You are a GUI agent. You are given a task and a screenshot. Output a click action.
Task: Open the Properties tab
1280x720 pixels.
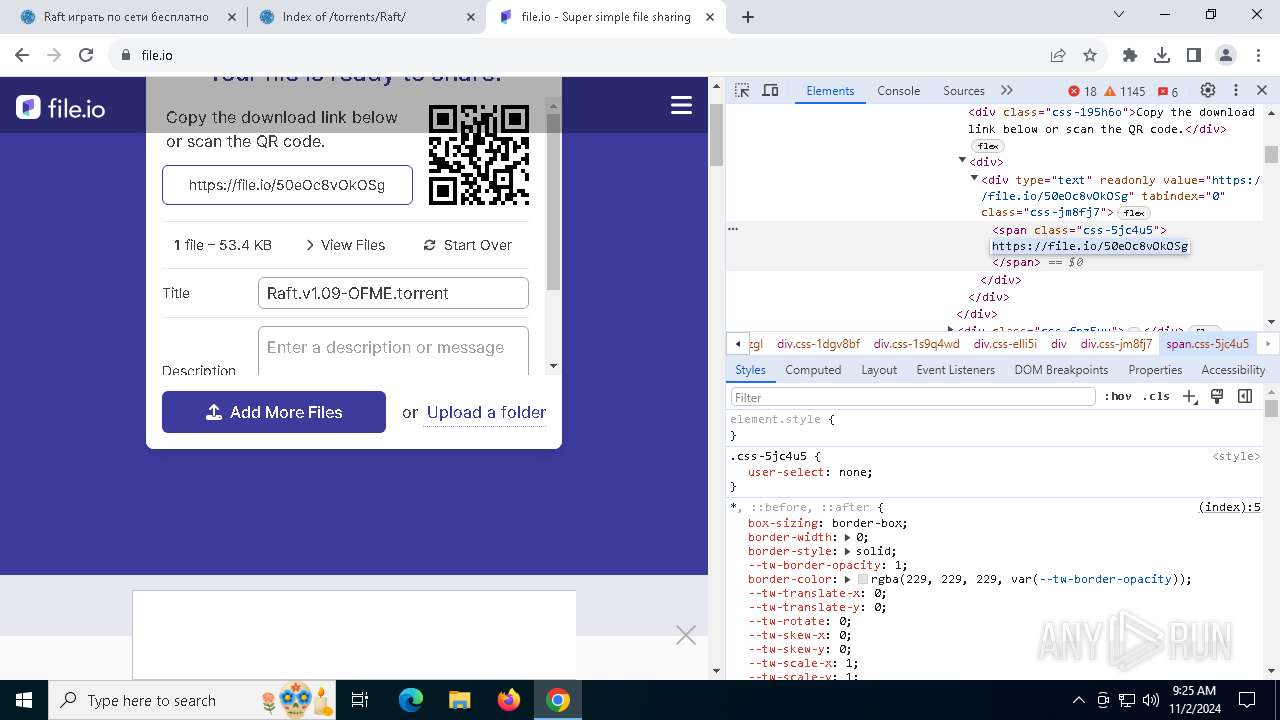[x=1155, y=370]
